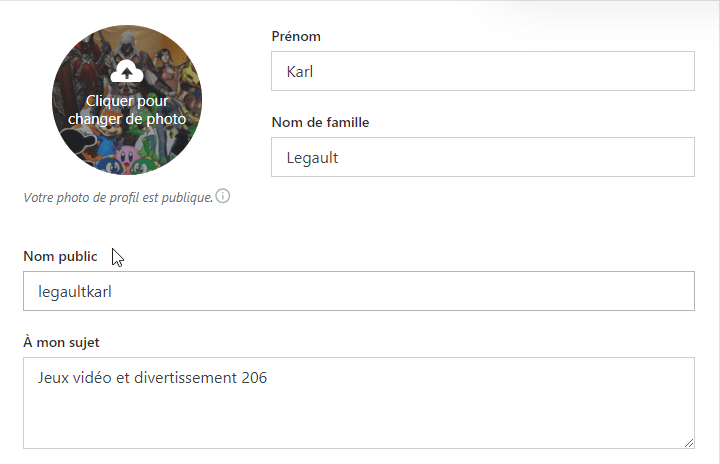
Task: Click "Cliquer pour changer de photo" text
Action: (127, 109)
